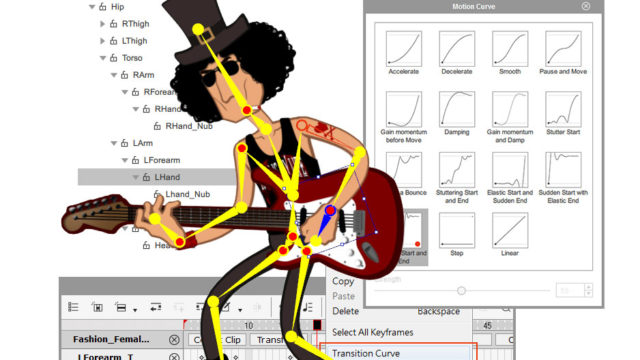Click the strength value stepper arrows

(589, 290)
